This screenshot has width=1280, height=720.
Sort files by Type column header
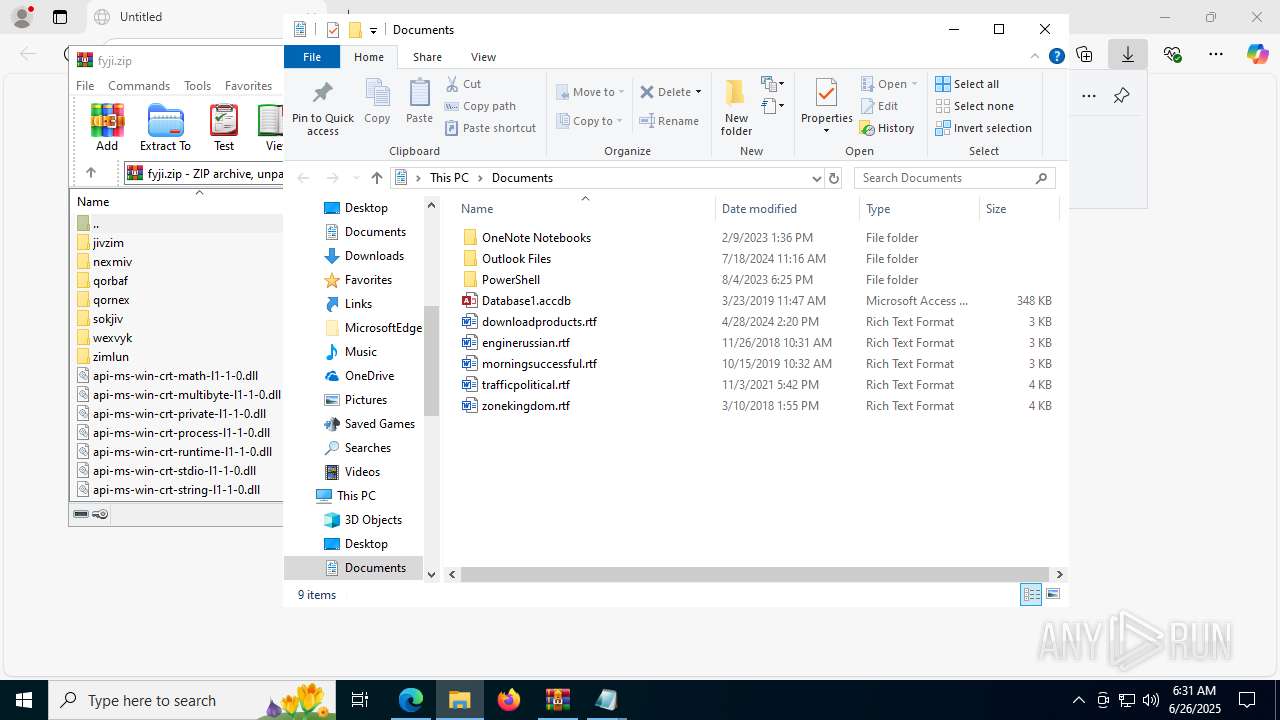[919, 209]
